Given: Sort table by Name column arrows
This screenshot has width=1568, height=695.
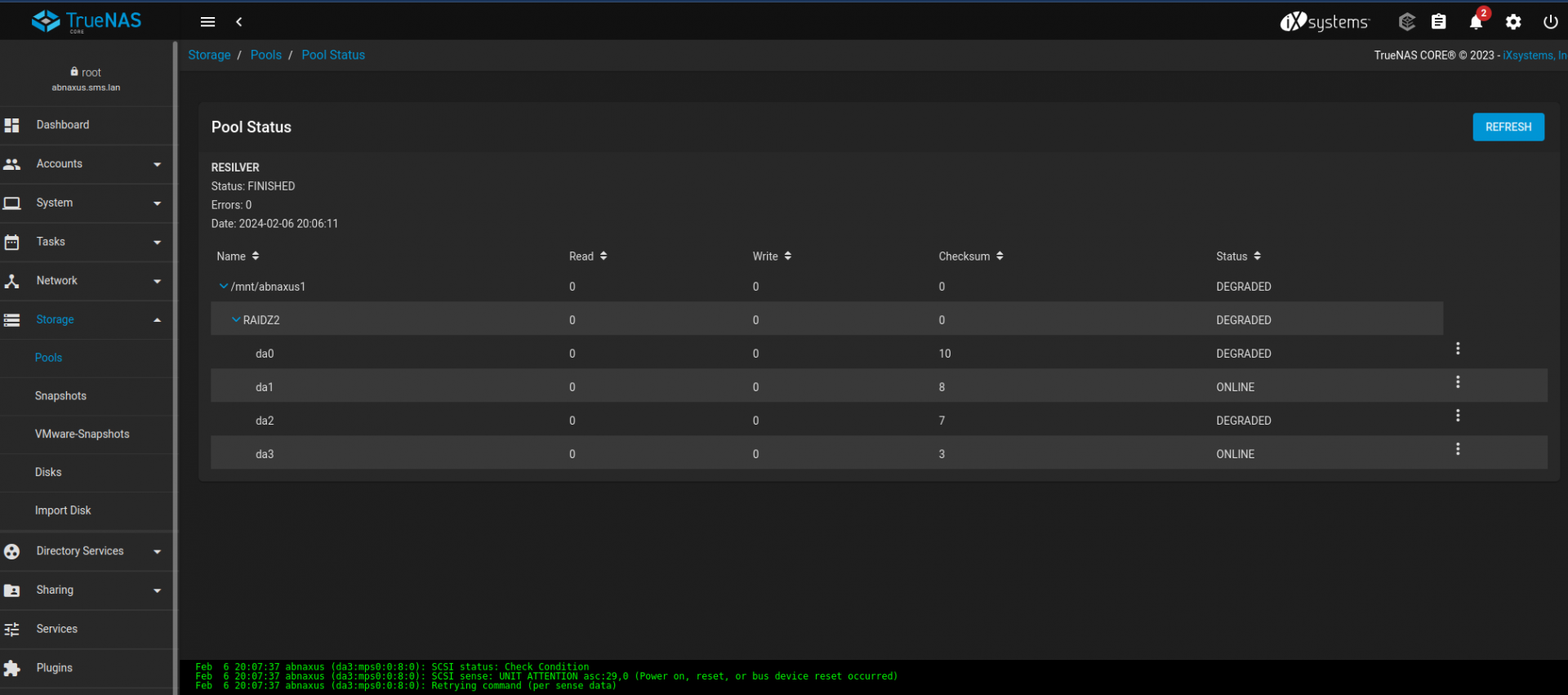Looking at the screenshot, I should point(256,256).
